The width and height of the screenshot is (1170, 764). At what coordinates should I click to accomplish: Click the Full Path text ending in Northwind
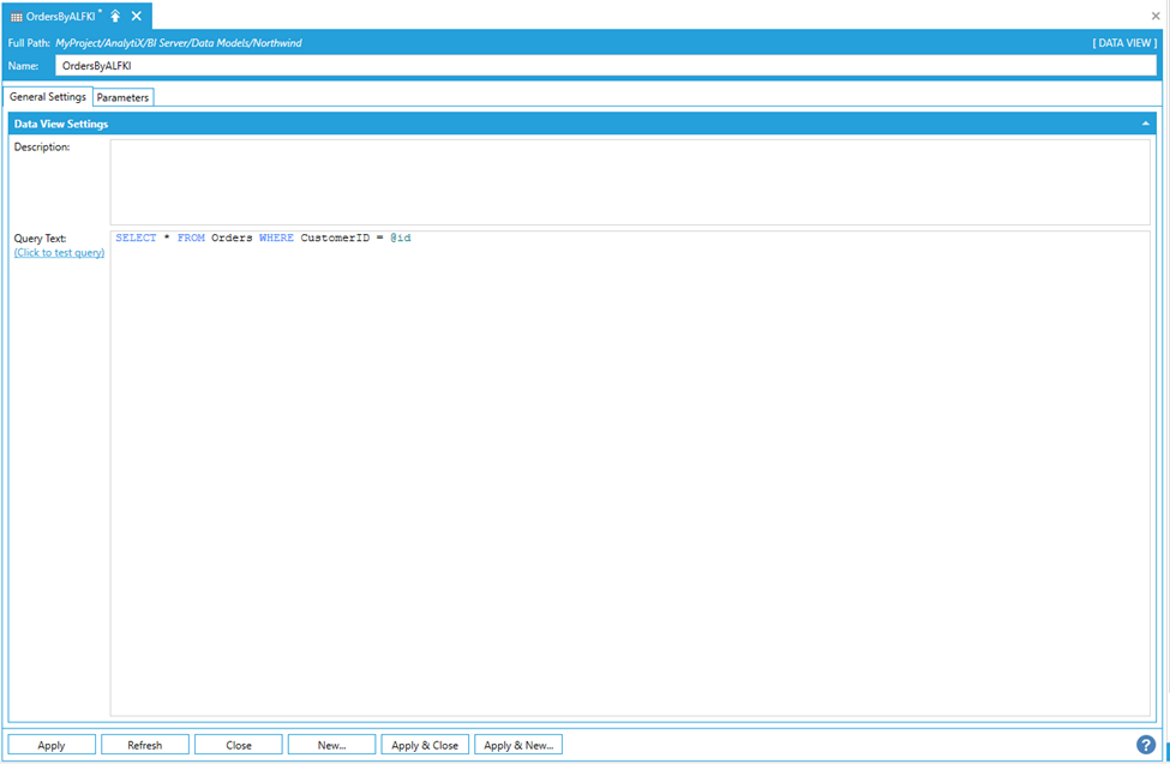coord(178,43)
